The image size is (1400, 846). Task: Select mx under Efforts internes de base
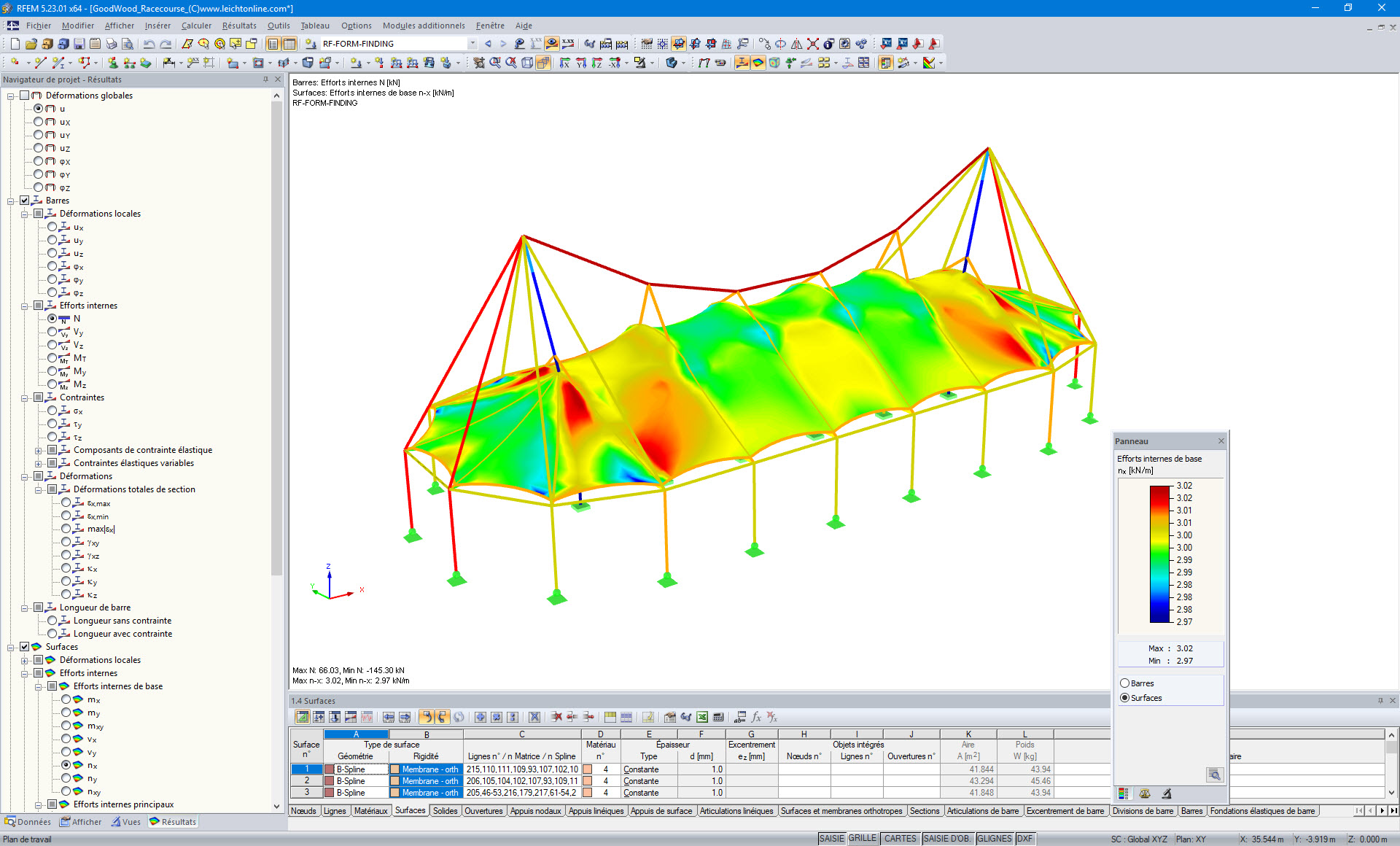coord(66,699)
